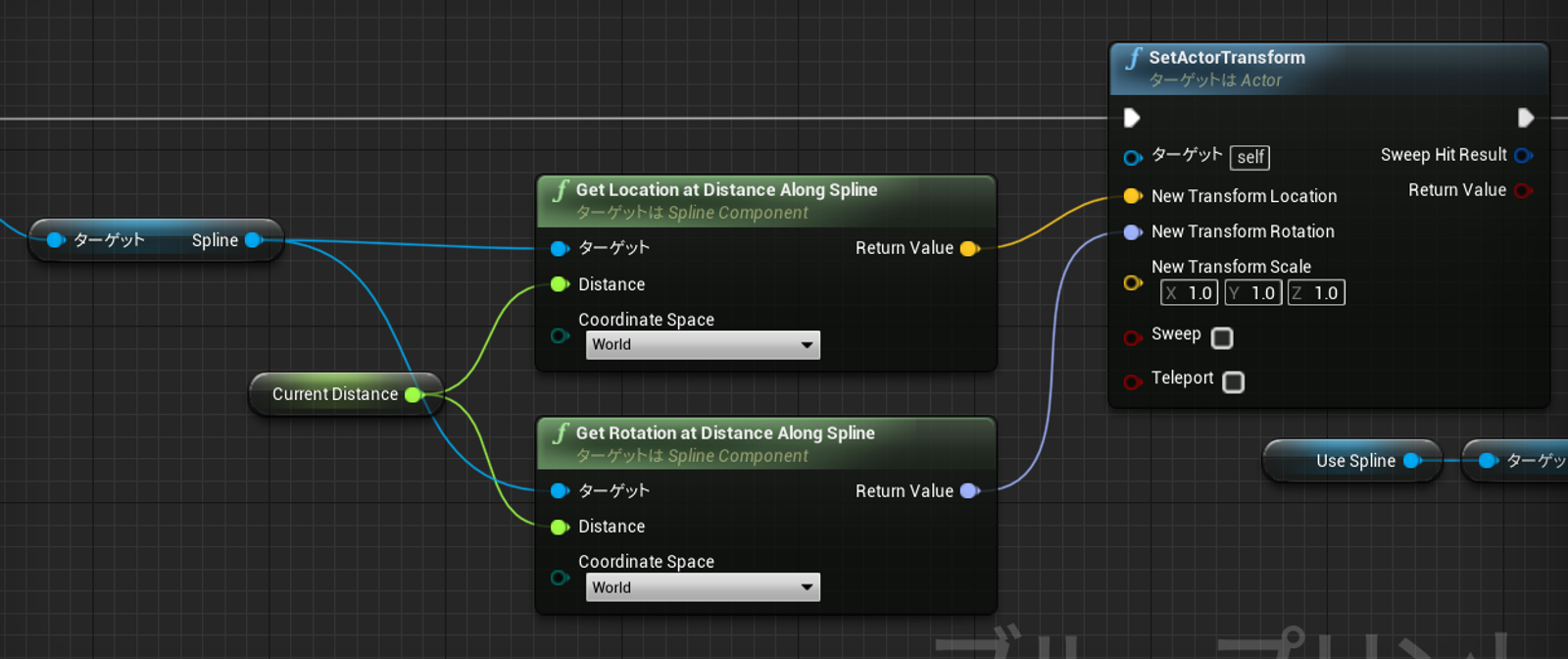Screen dimensions: 1568x659
Task: Click the New Transform Location pin
Action: point(1133,196)
